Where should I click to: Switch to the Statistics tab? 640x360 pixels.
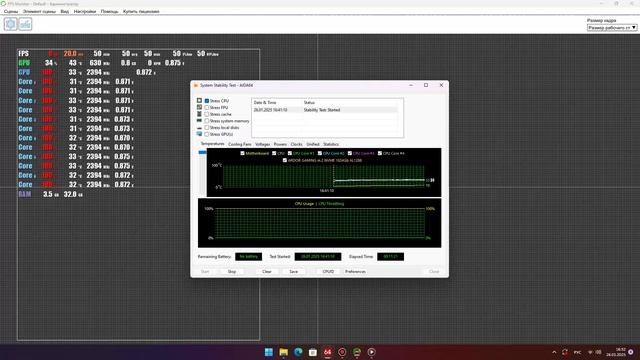pos(331,144)
